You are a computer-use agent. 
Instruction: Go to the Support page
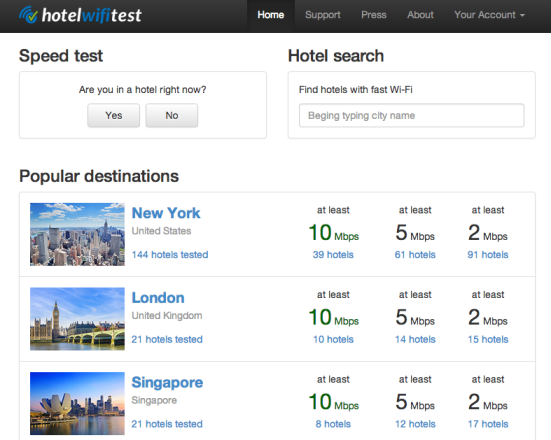point(323,15)
